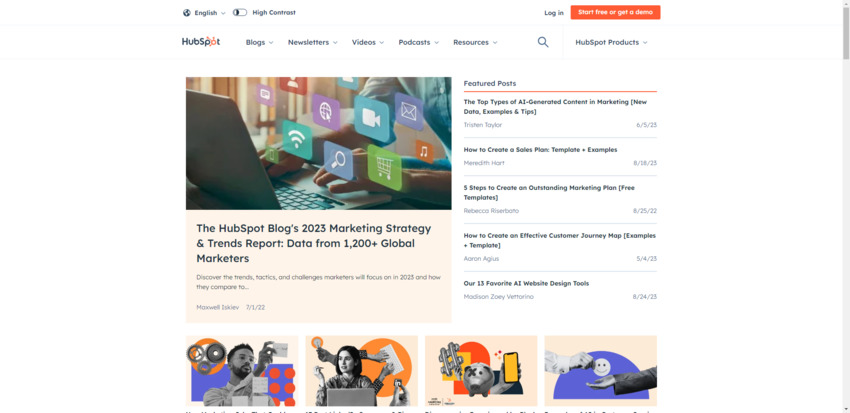Open Effective Customer Journey Map post

click(559, 240)
